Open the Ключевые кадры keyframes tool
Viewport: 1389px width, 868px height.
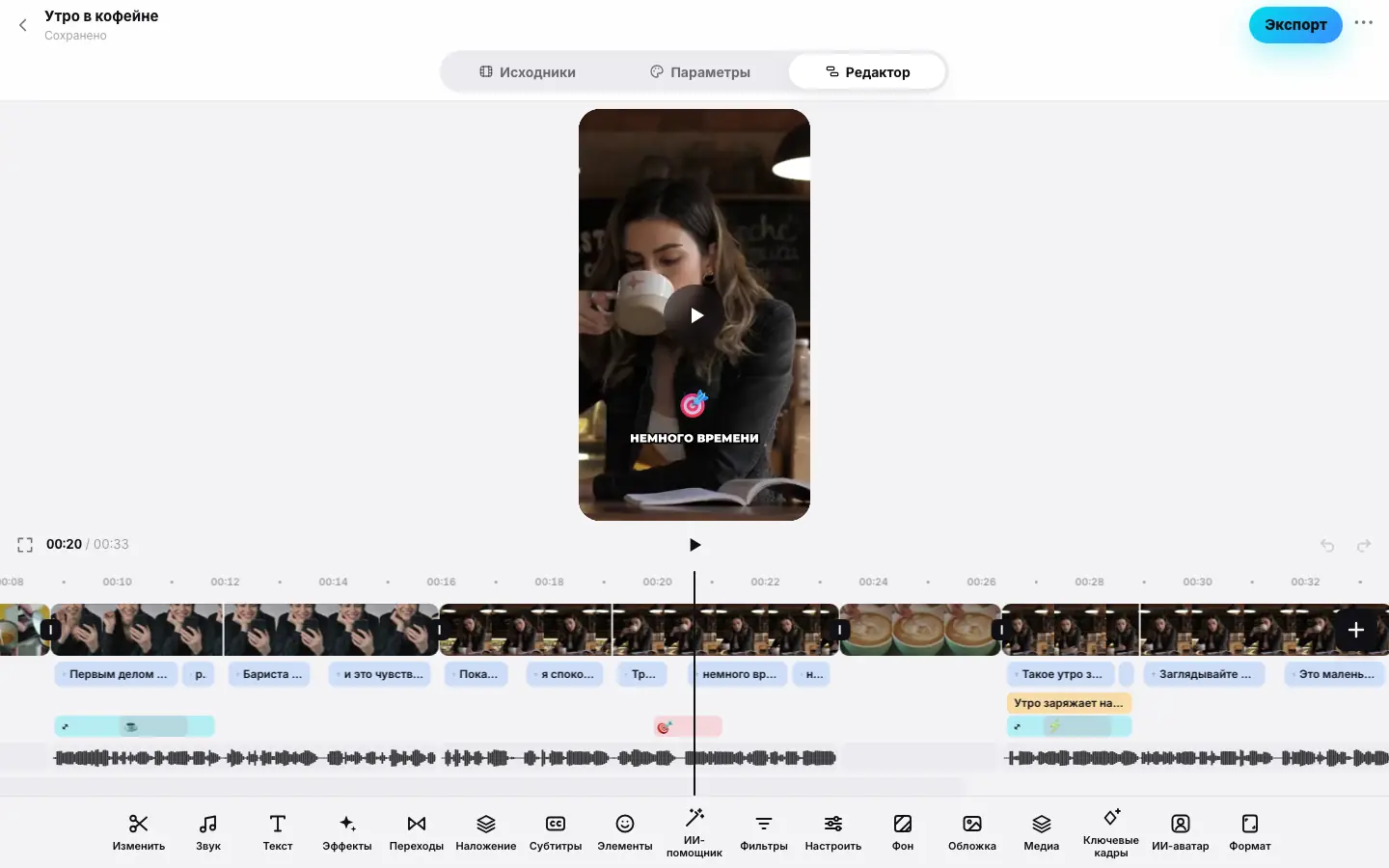tap(1111, 833)
